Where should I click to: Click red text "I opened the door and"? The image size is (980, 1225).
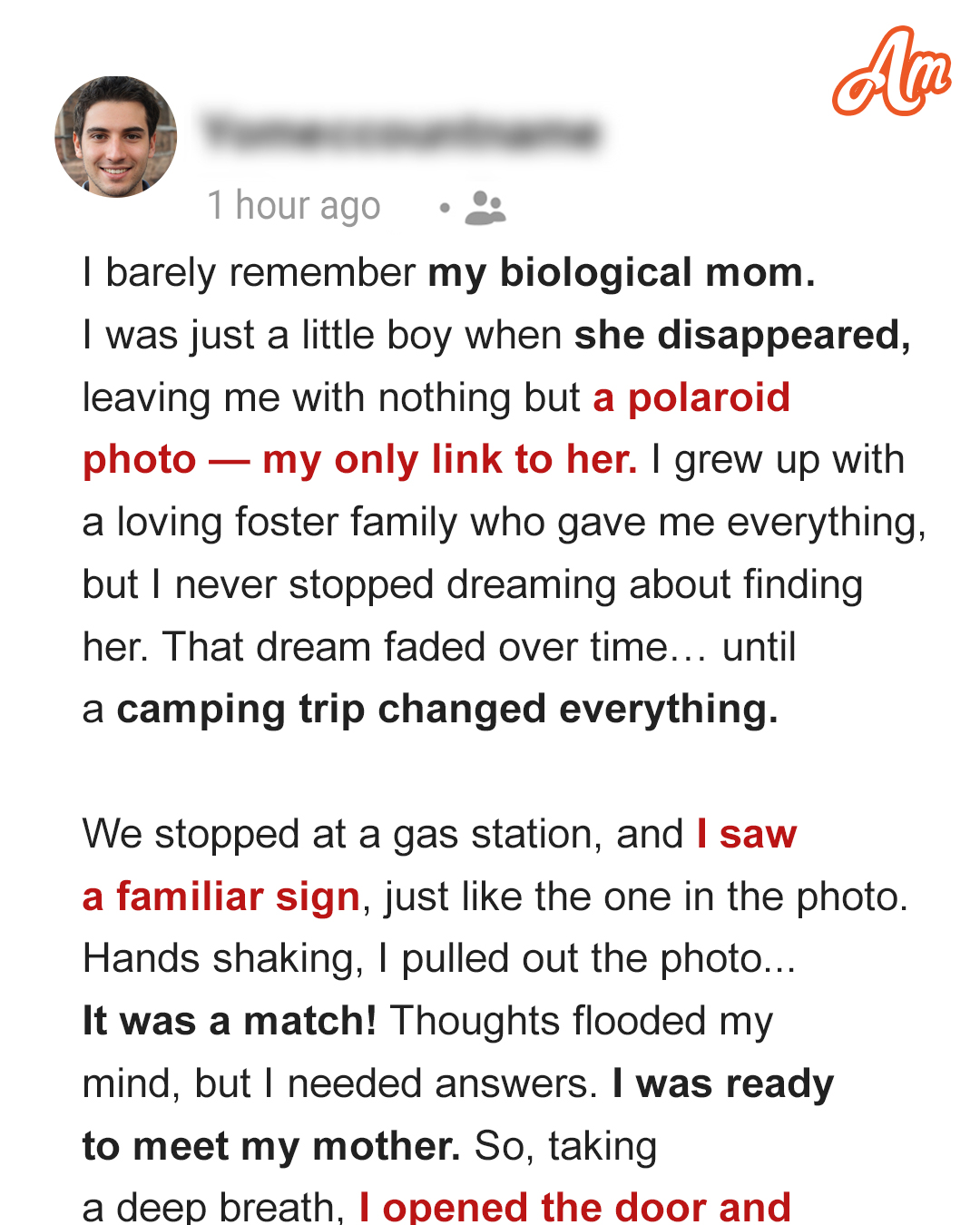(x=575, y=1207)
